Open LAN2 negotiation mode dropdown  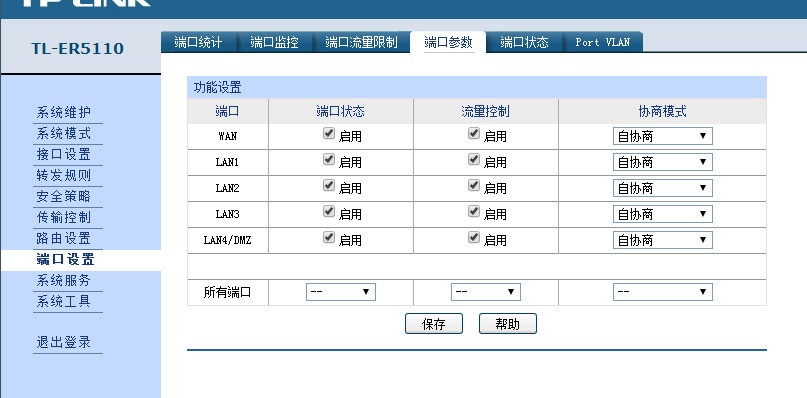pos(662,188)
